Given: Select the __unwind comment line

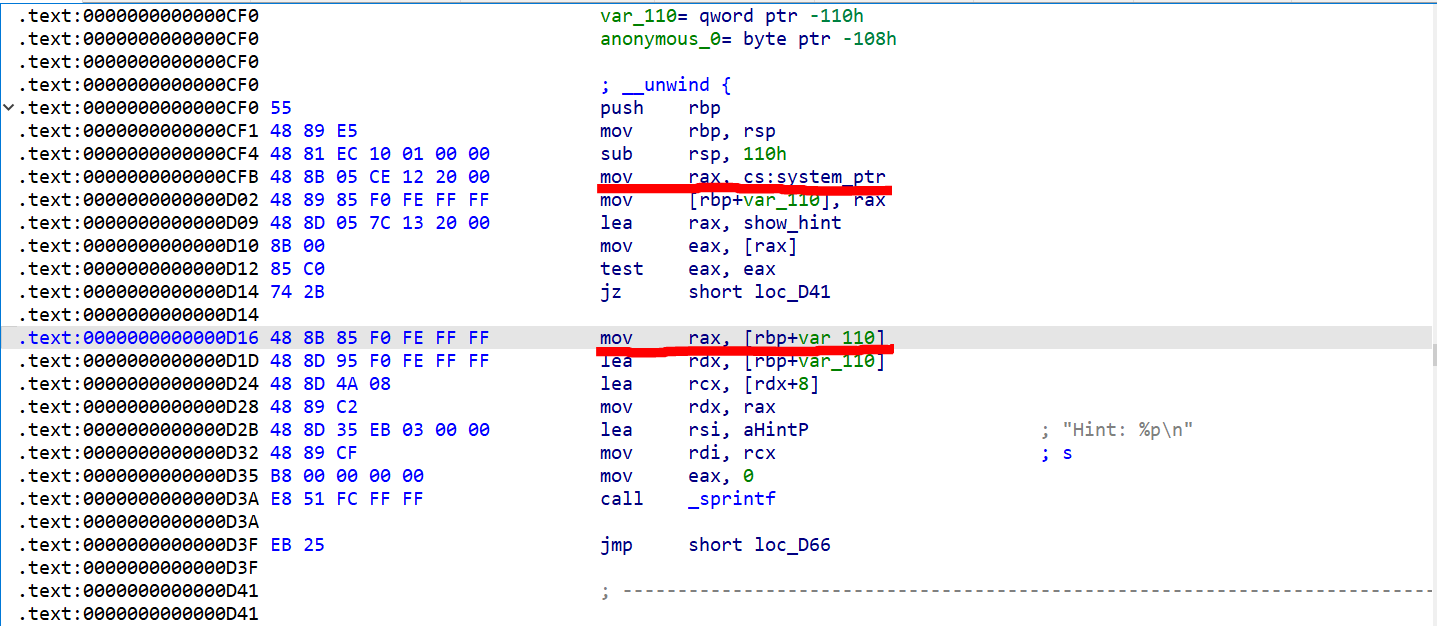Looking at the screenshot, I should point(666,85).
